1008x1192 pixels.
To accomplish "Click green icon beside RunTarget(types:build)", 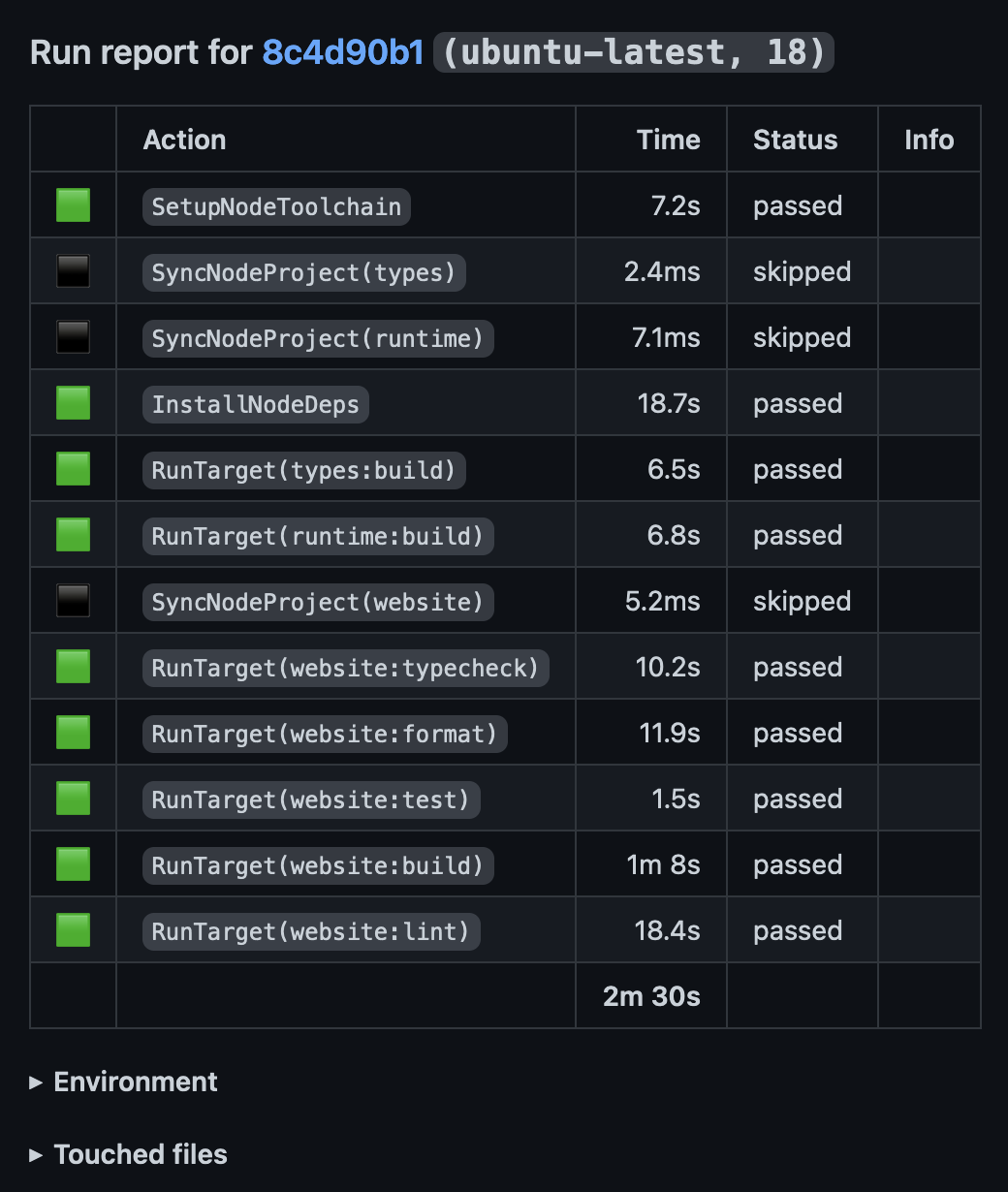I will pyautogui.click(x=73, y=469).
